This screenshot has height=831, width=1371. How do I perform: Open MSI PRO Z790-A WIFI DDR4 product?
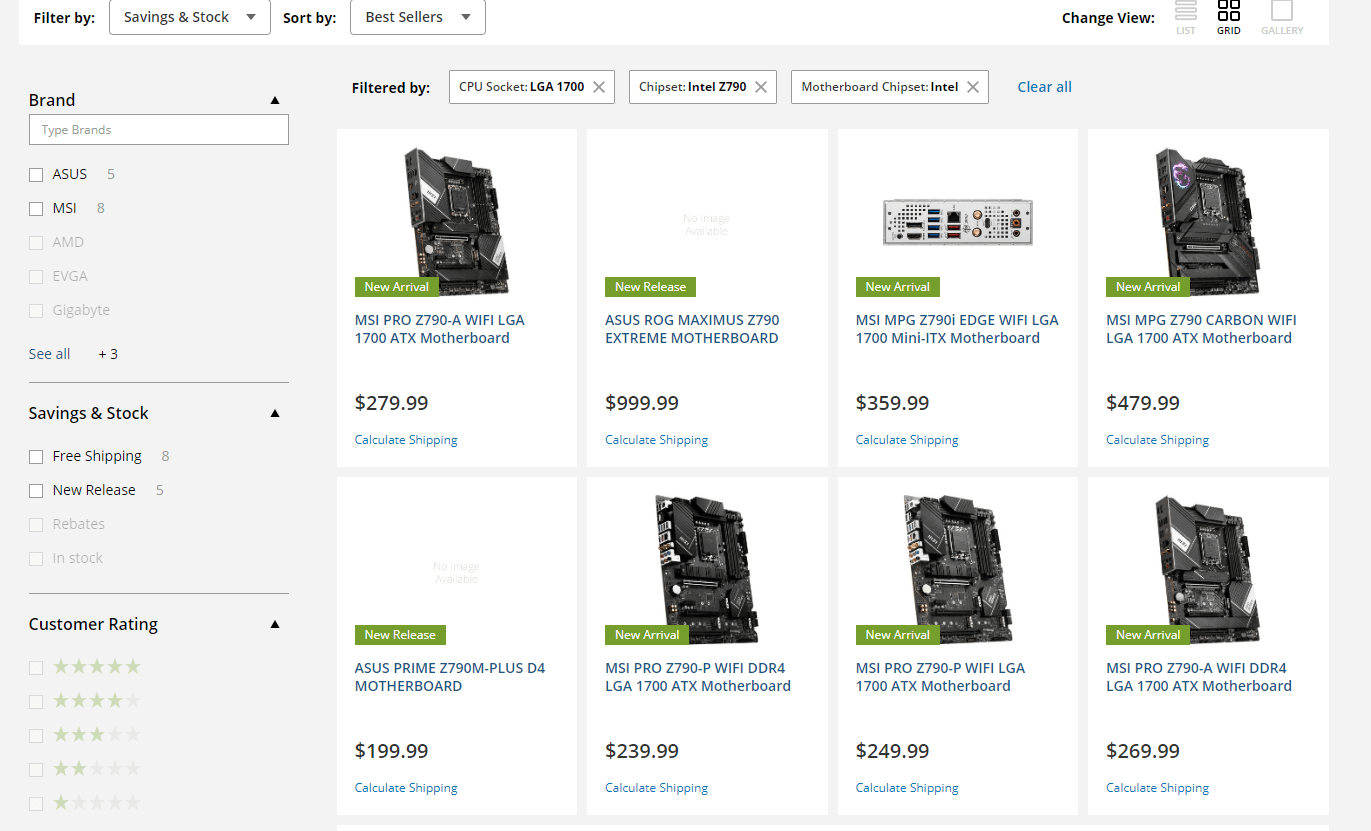click(x=1199, y=677)
